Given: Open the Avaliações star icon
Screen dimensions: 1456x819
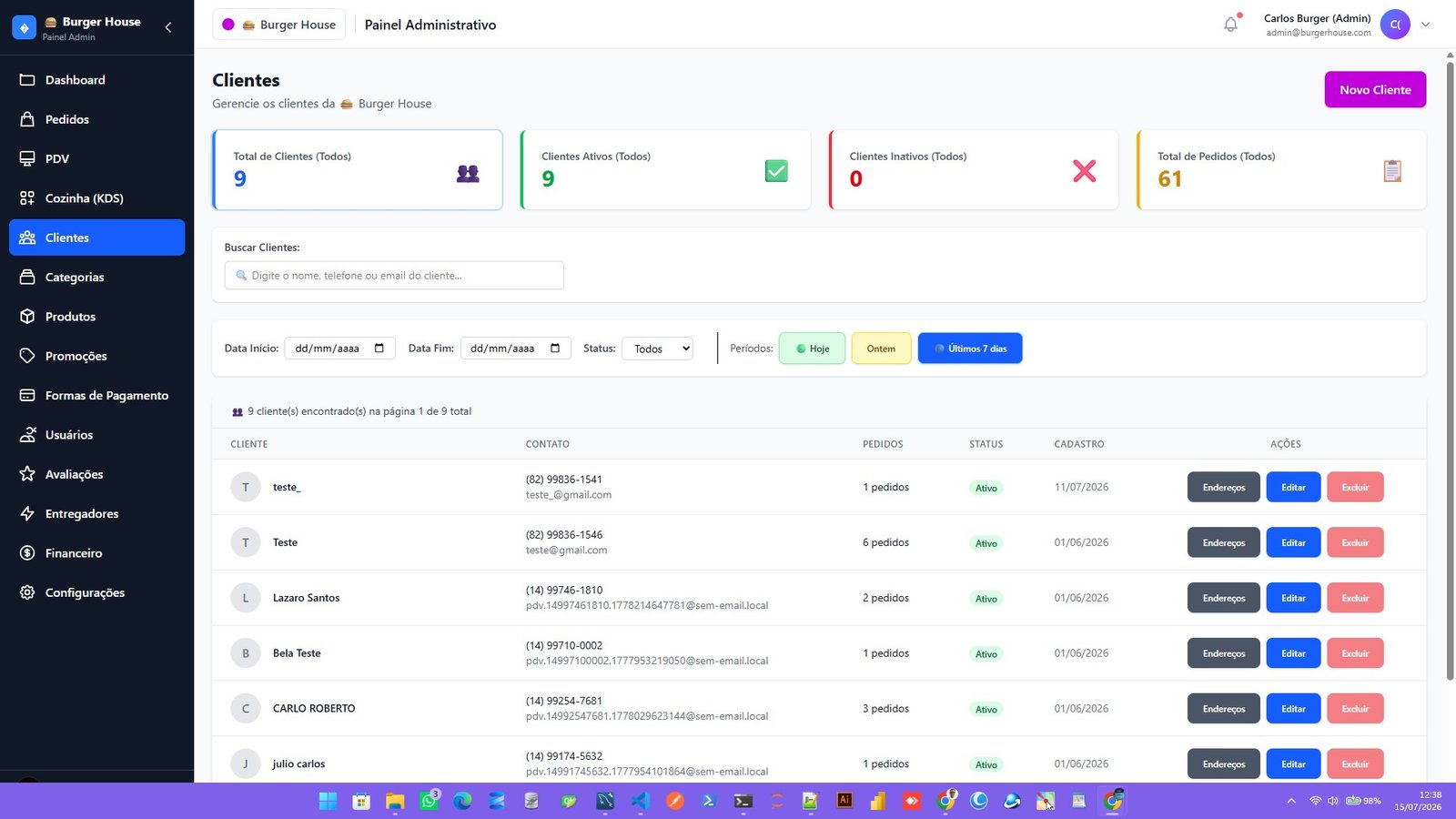Looking at the screenshot, I should (27, 474).
